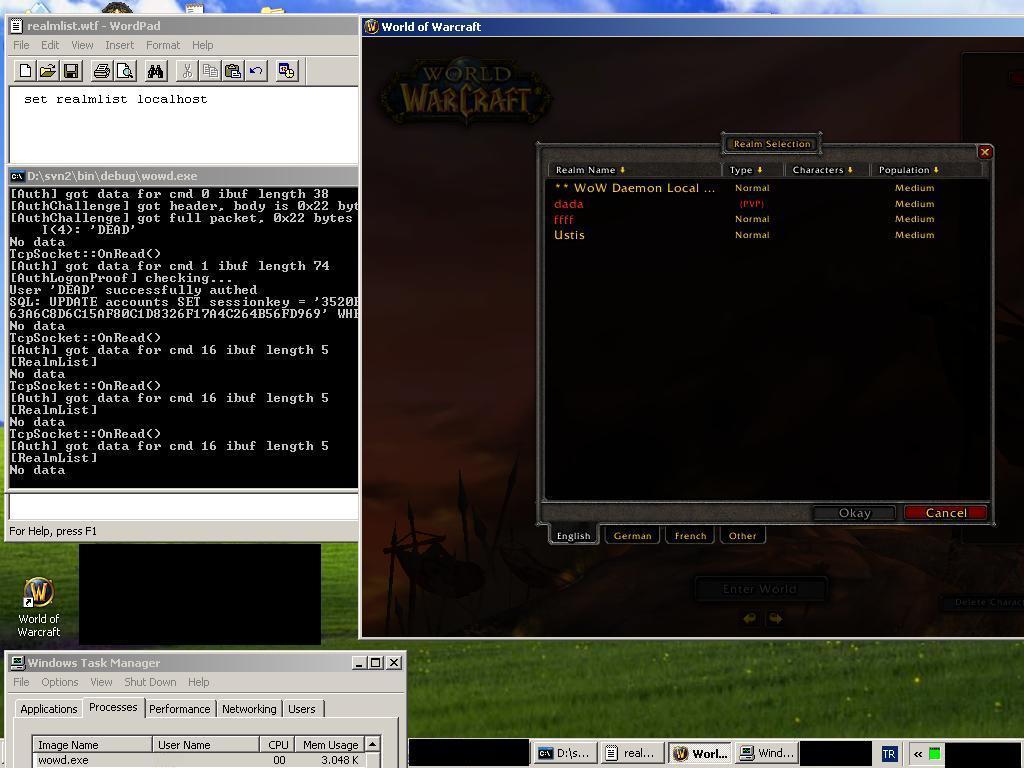Click WordPad Find binoculars icon
This screenshot has width=1024, height=768.
[x=155, y=71]
